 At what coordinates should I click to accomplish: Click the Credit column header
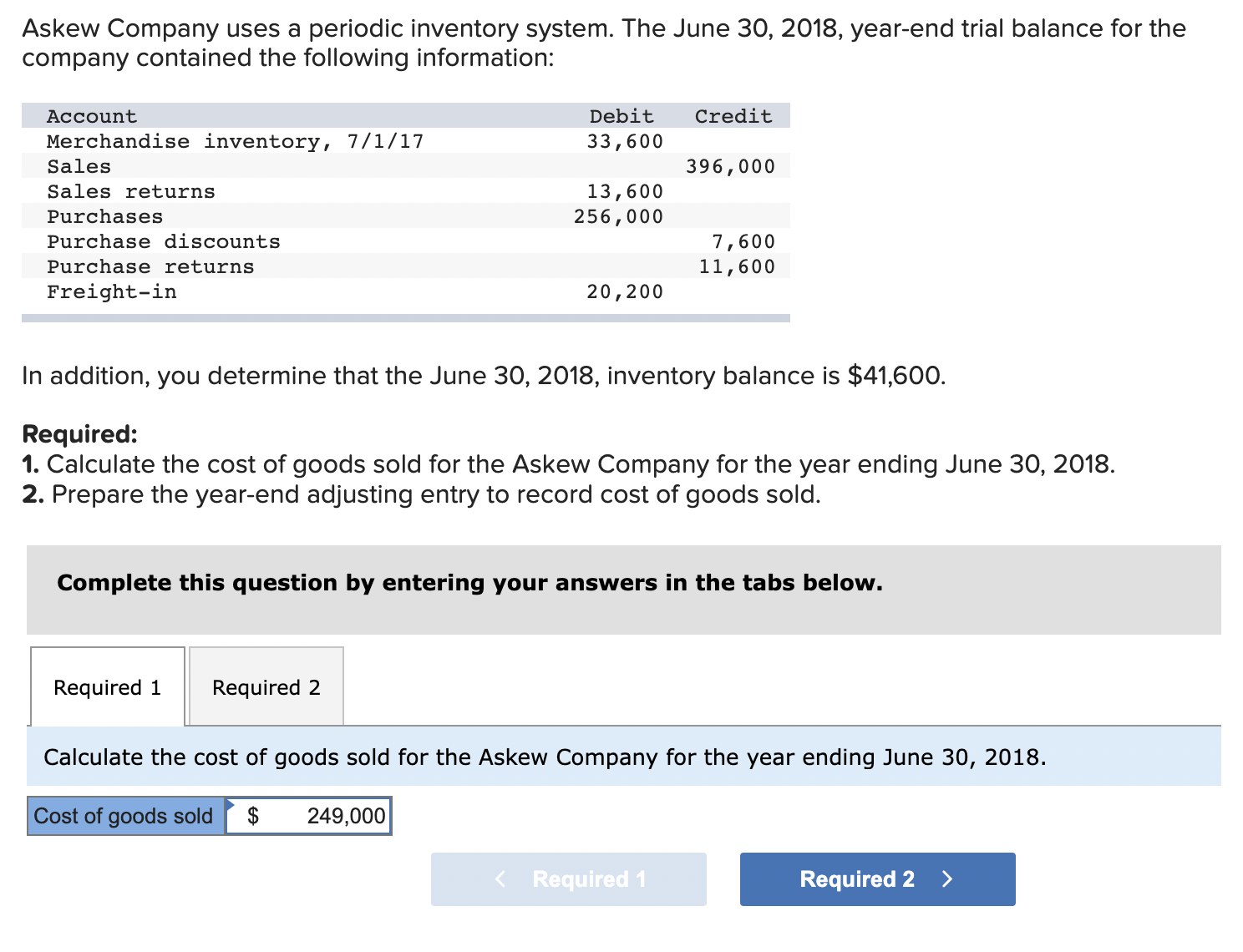[733, 115]
